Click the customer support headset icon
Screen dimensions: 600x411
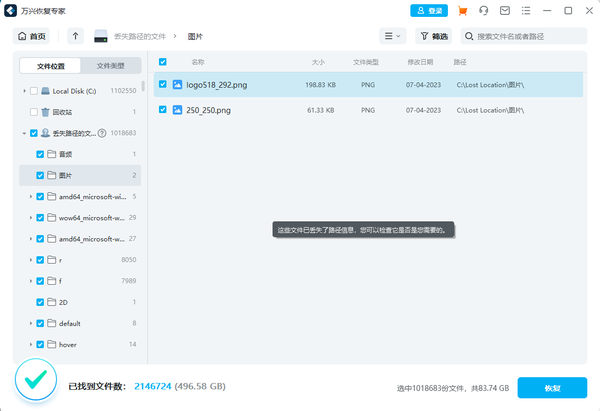click(x=484, y=10)
